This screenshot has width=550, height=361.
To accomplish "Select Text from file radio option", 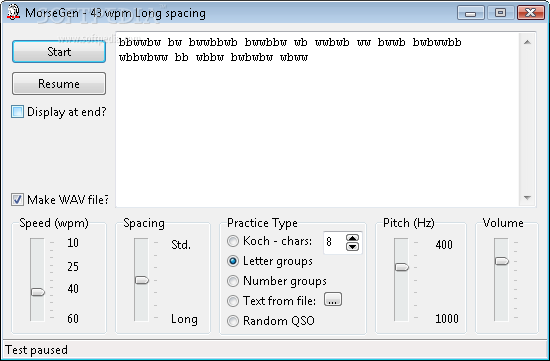I will click(x=233, y=301).
